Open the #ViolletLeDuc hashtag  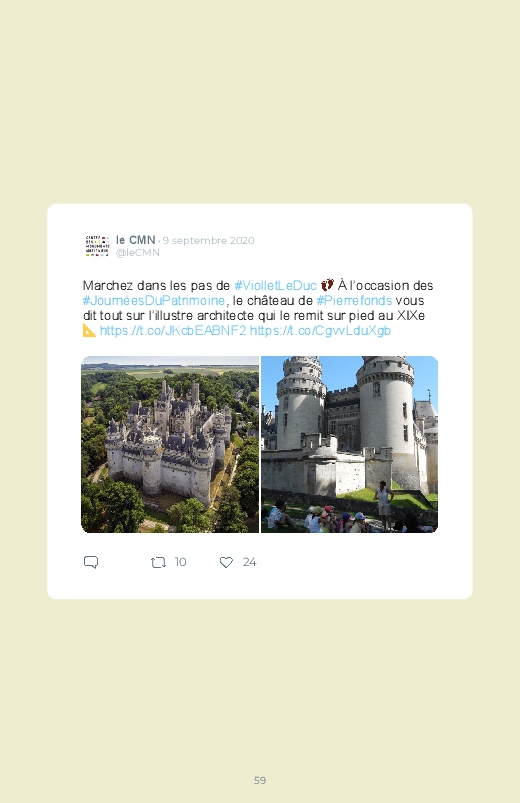coord(275,285)
